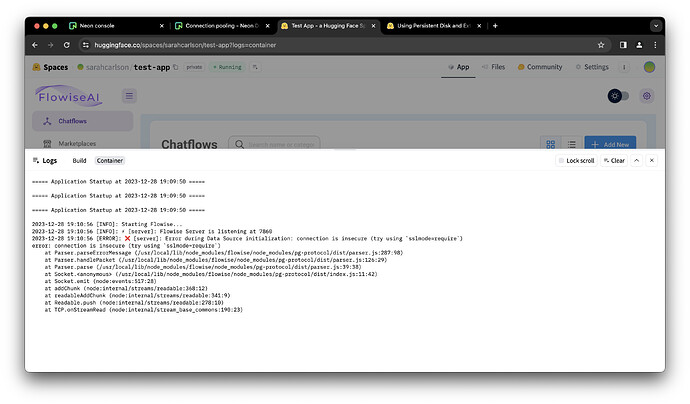Screen dimensions: 690x404
Task: Close the Neon console tab
Action: point(161,26)
